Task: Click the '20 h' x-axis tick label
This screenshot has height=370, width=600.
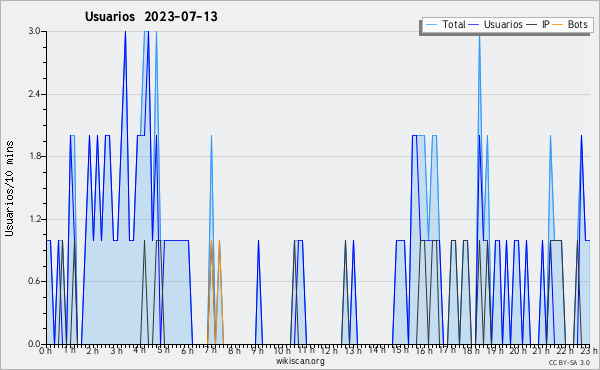Action: pyautogui.click(x=518, y=351)
